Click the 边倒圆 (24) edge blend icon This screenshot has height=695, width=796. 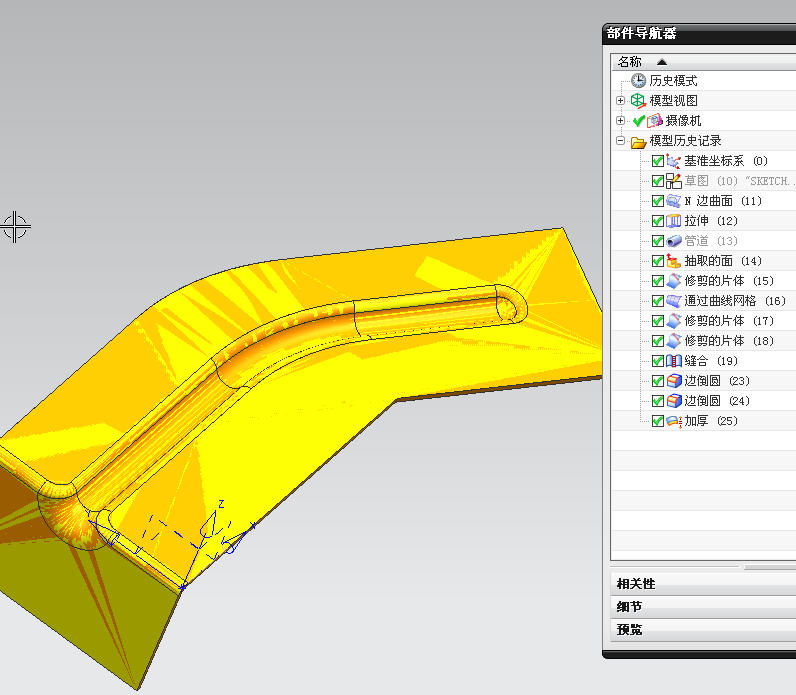point(673,401)
